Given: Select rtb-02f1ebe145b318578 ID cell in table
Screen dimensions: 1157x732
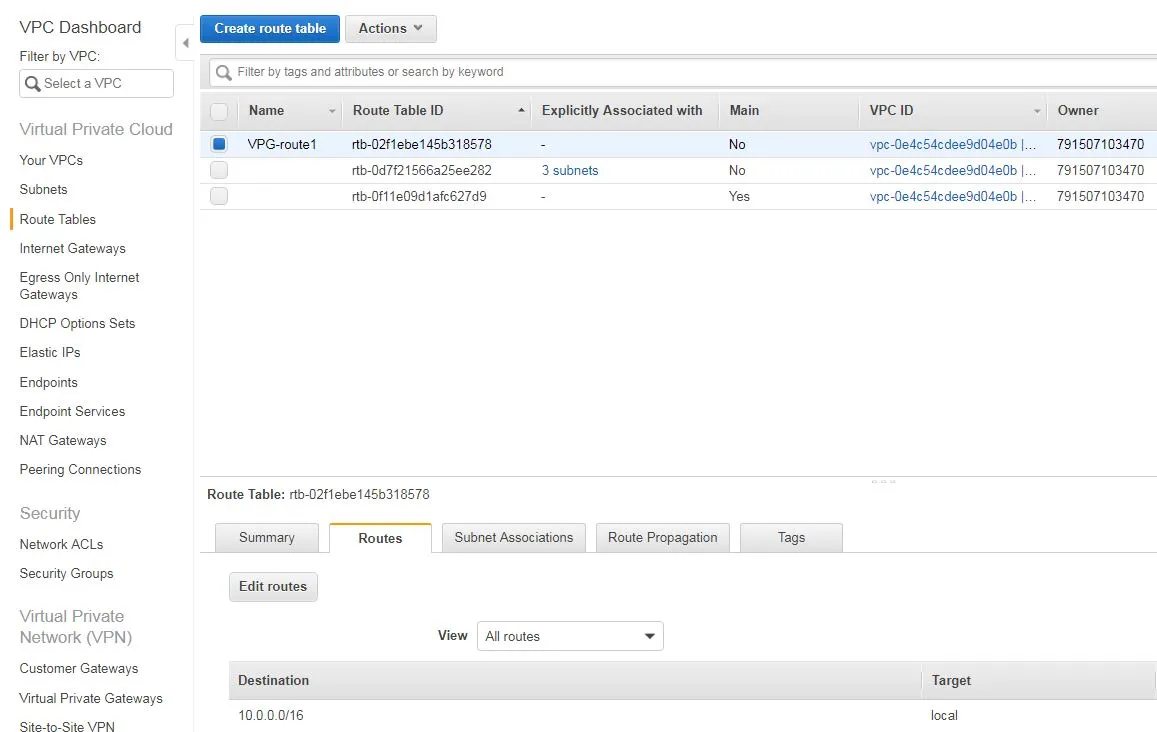Looking at the screenshot, I should point(422,144).
